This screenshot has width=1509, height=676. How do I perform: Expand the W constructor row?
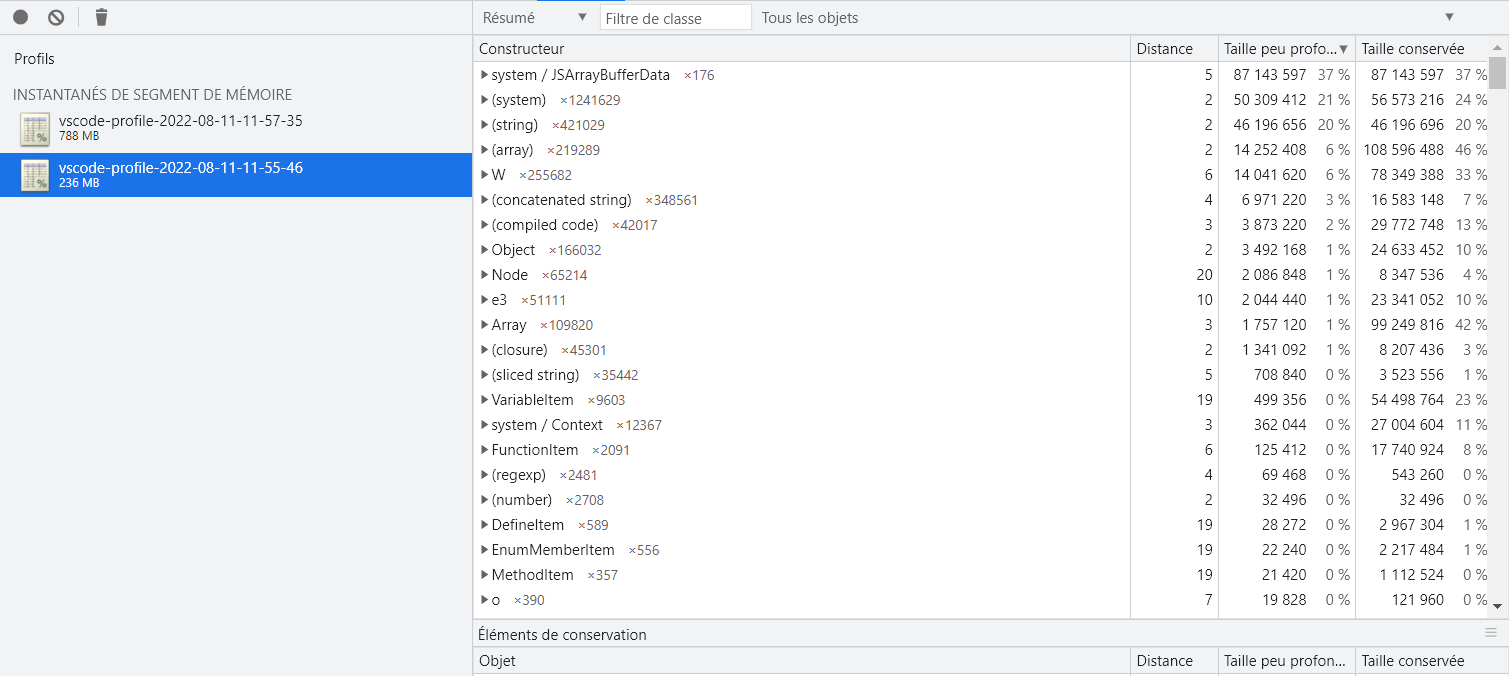coord(484,175)
